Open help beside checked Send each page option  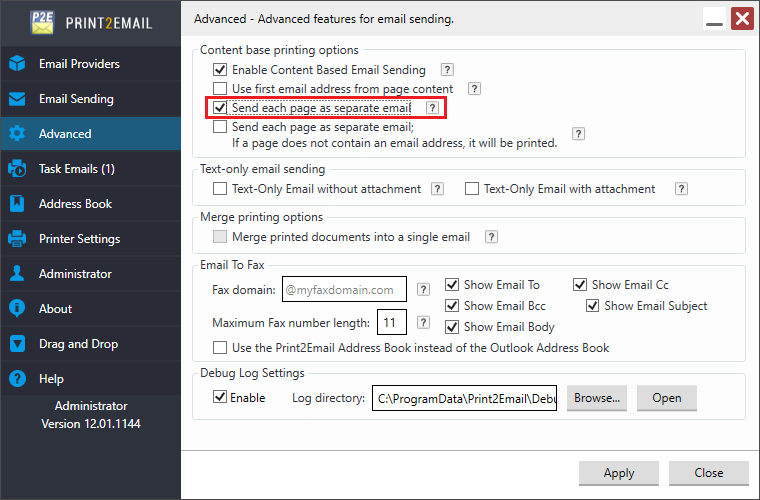click(x=432, y=108)
